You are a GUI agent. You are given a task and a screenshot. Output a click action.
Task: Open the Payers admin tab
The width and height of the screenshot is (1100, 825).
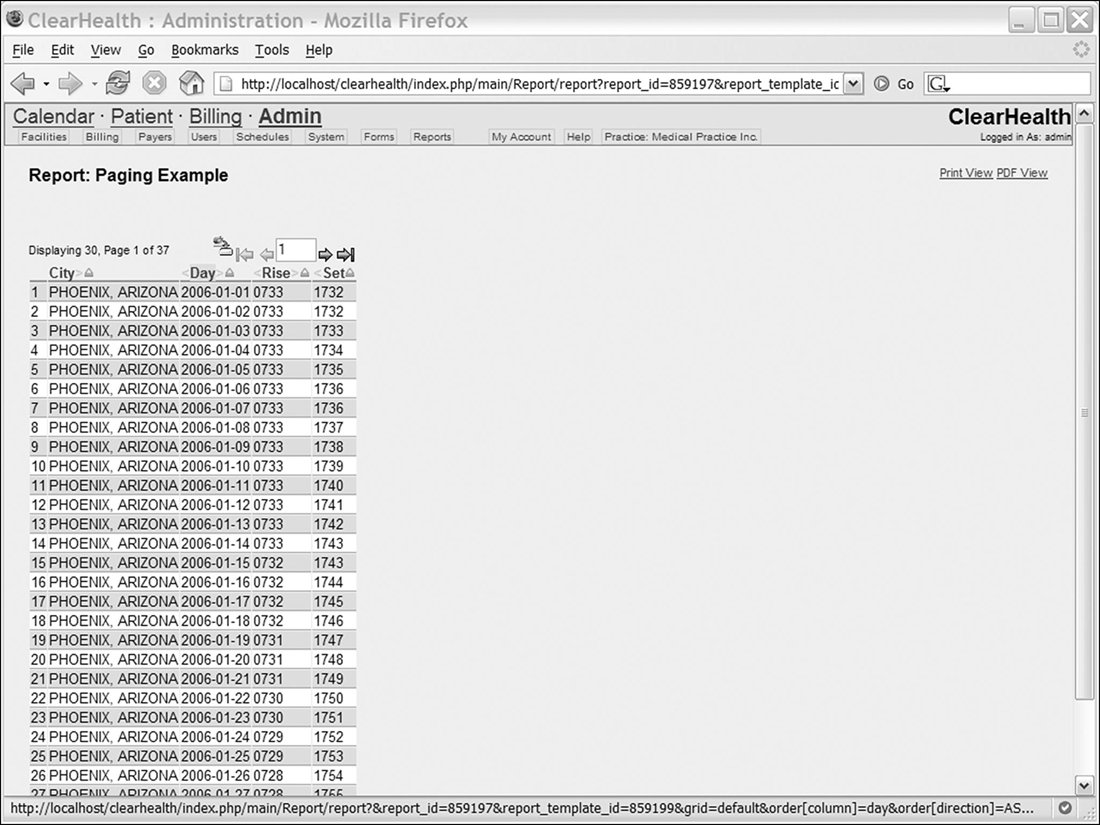[155, 137]
